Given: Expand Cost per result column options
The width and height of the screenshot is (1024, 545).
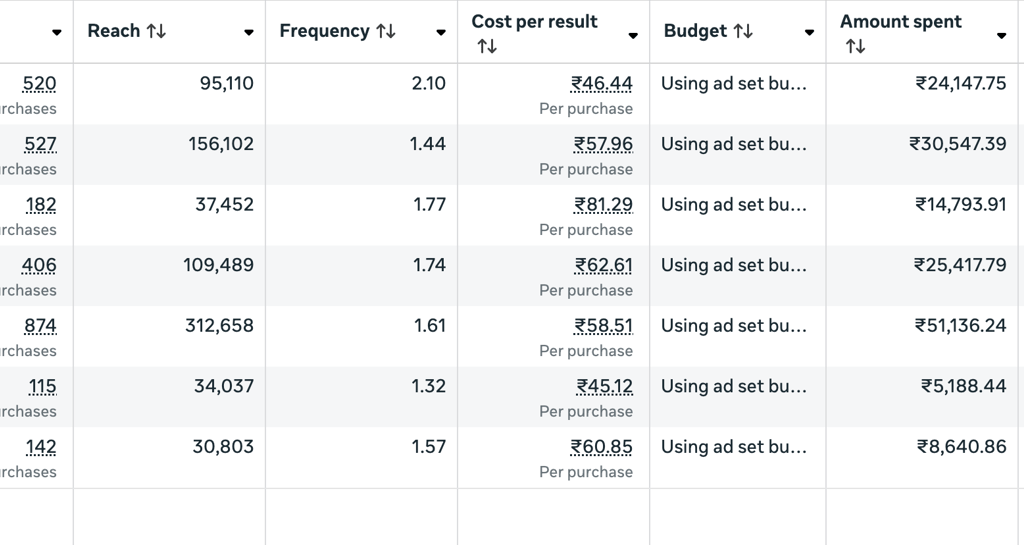Looking at the screenshot, I should (633, 36).
